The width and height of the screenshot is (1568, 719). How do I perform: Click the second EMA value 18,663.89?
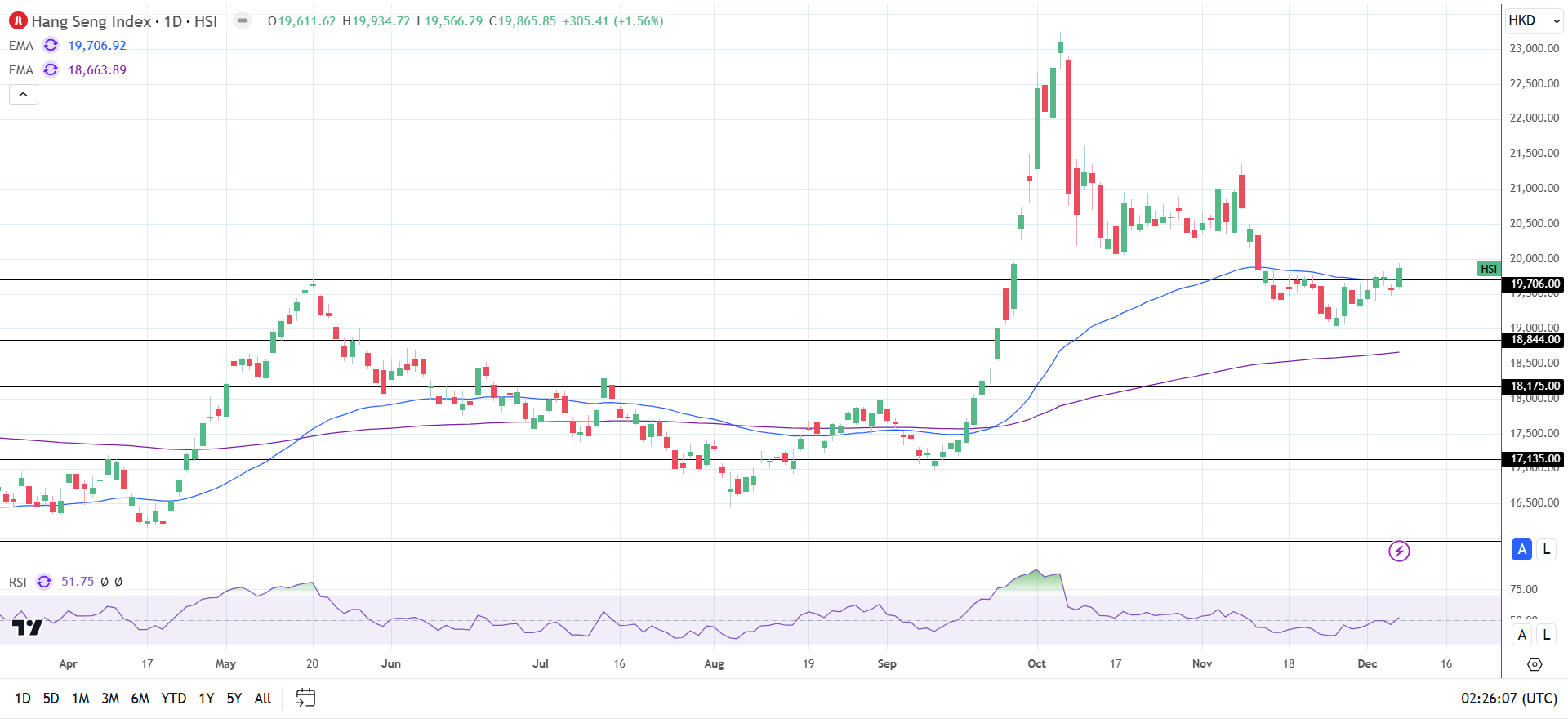pyautogui.click(x=97, y=70)
